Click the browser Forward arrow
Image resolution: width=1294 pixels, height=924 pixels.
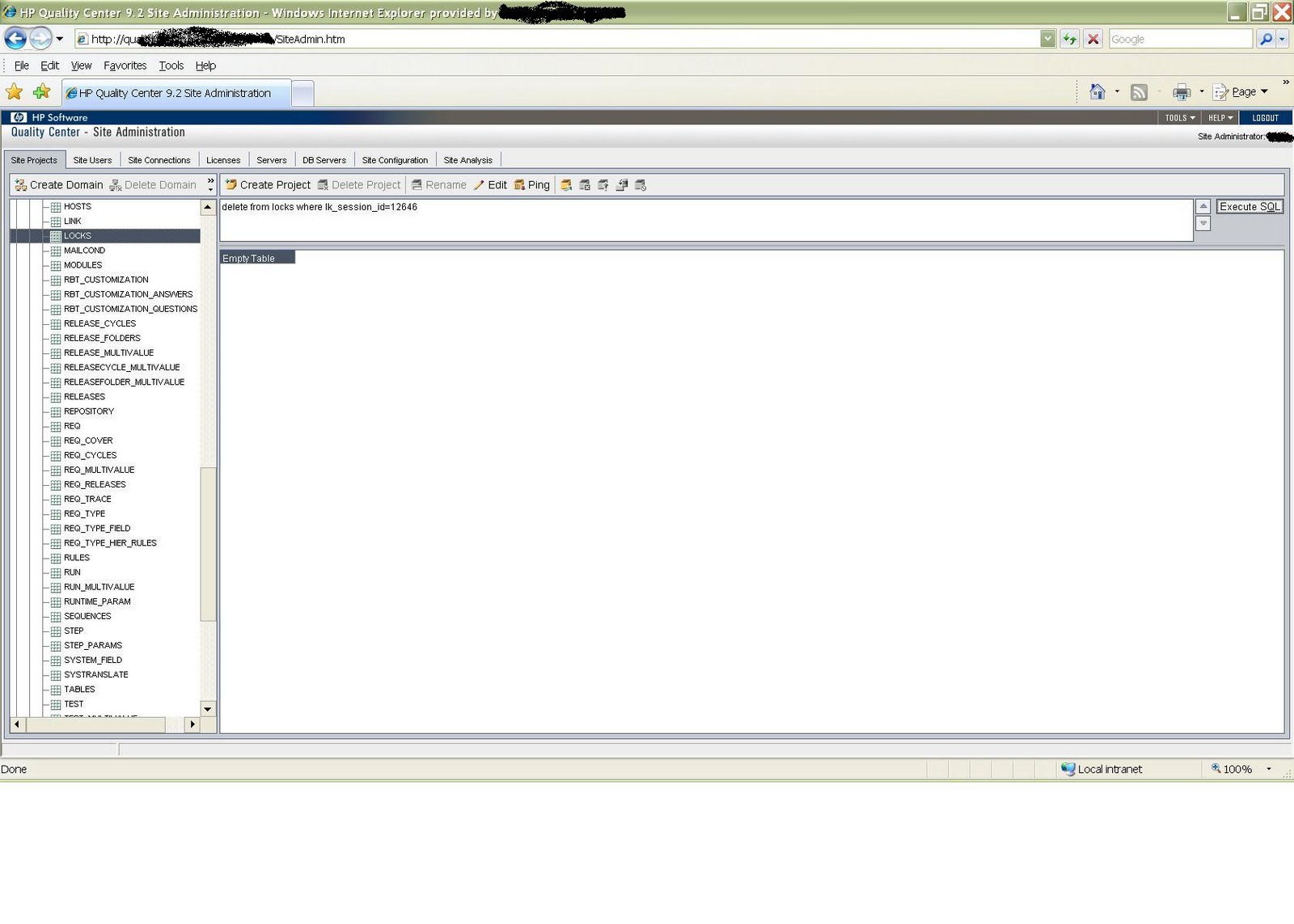click(40, 38)
